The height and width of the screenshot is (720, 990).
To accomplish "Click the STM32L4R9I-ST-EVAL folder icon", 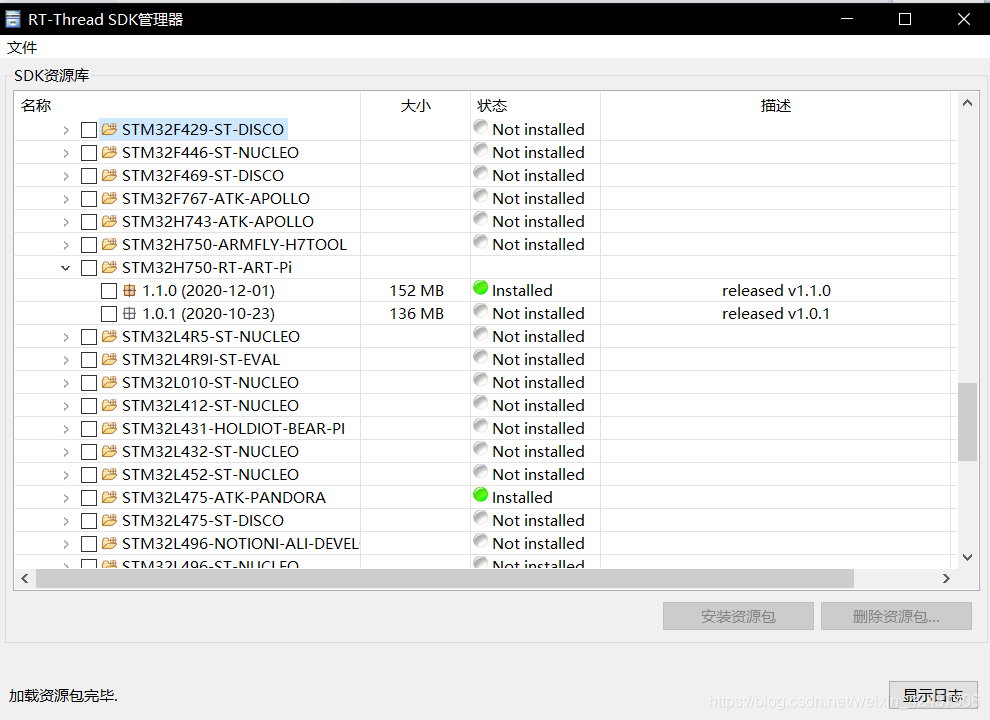I will tap(109, 359).
